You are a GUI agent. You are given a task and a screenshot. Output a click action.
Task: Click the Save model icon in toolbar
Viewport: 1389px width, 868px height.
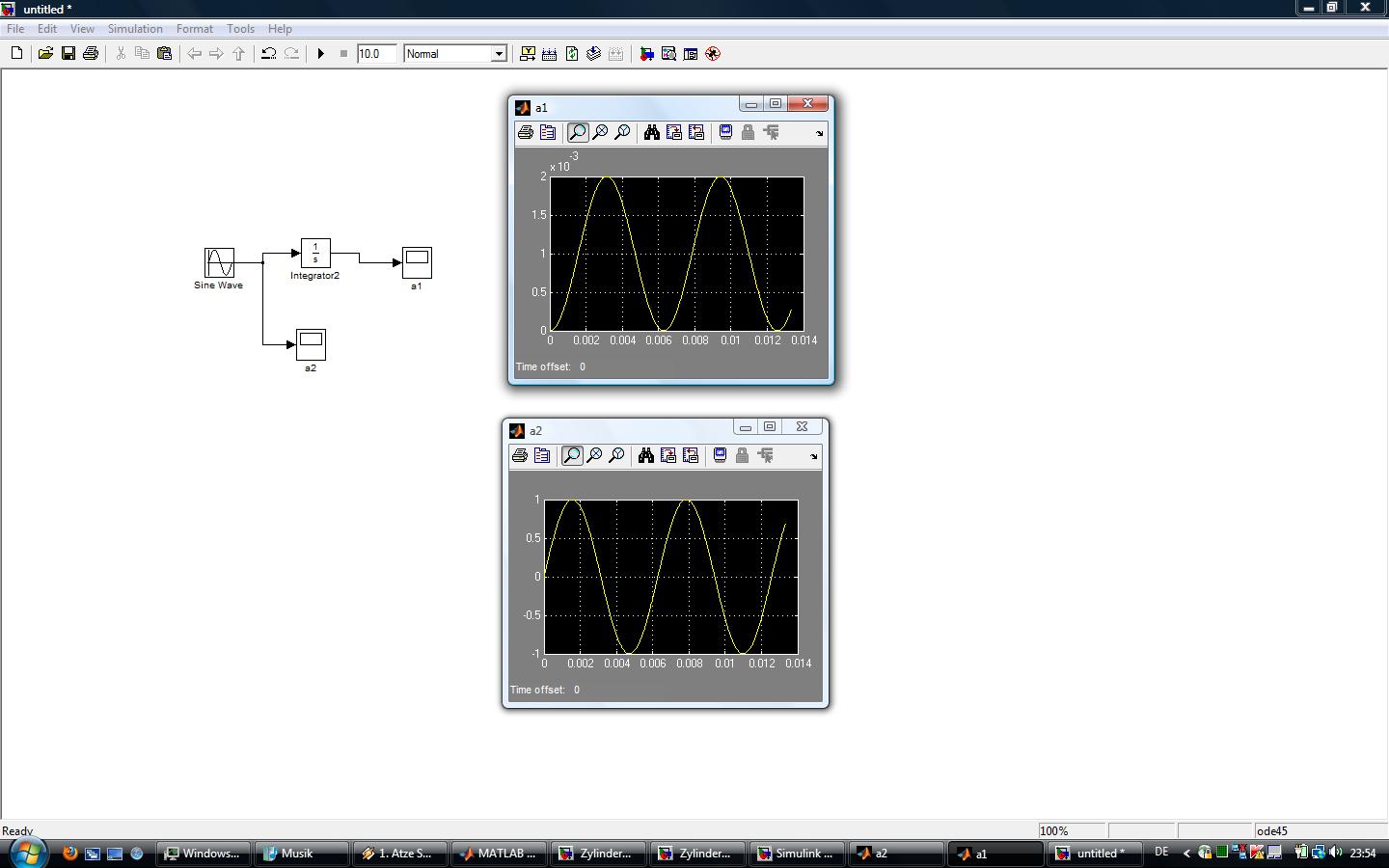(x=68, y=54)
